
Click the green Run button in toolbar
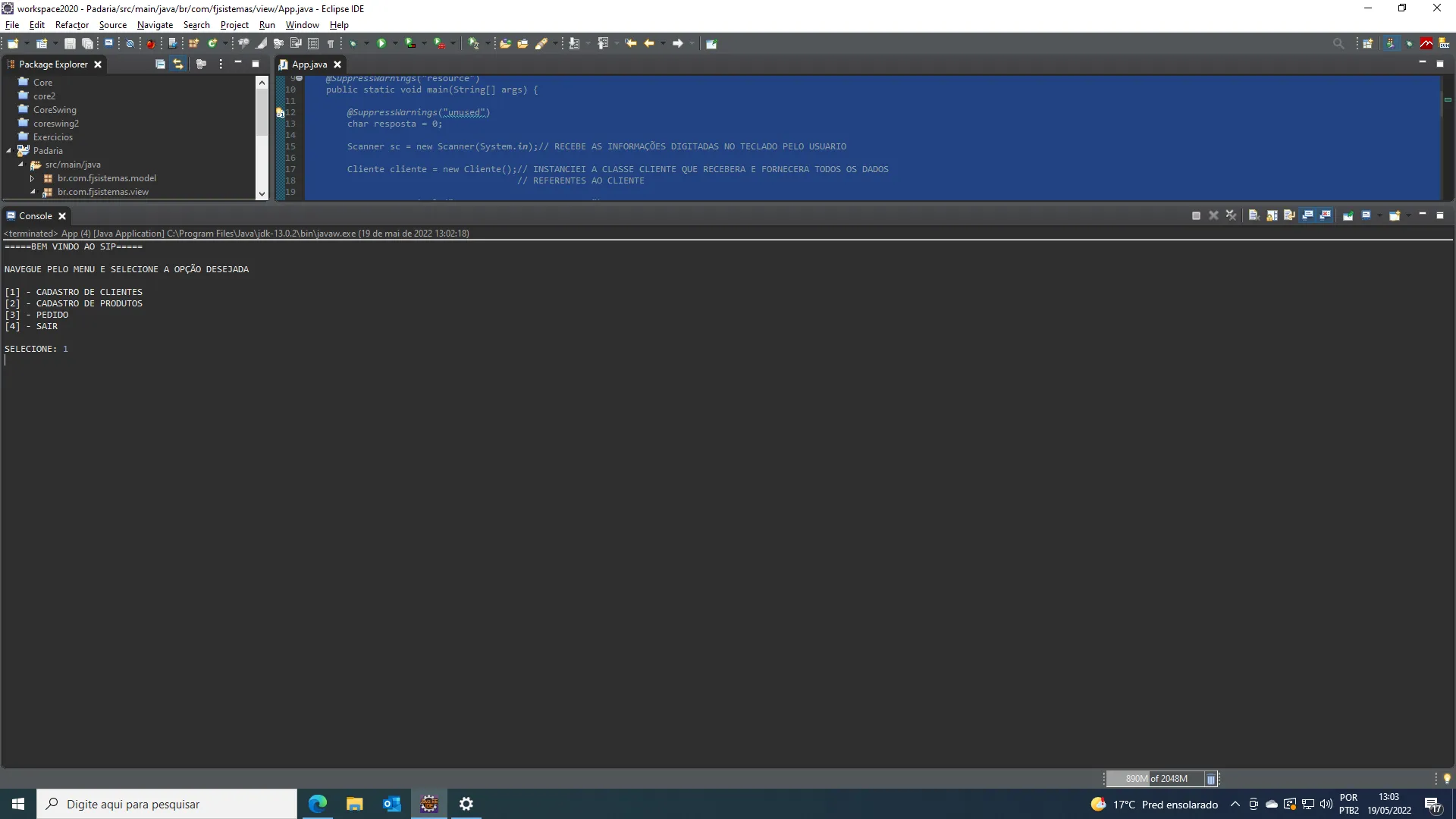click(382, 44)
